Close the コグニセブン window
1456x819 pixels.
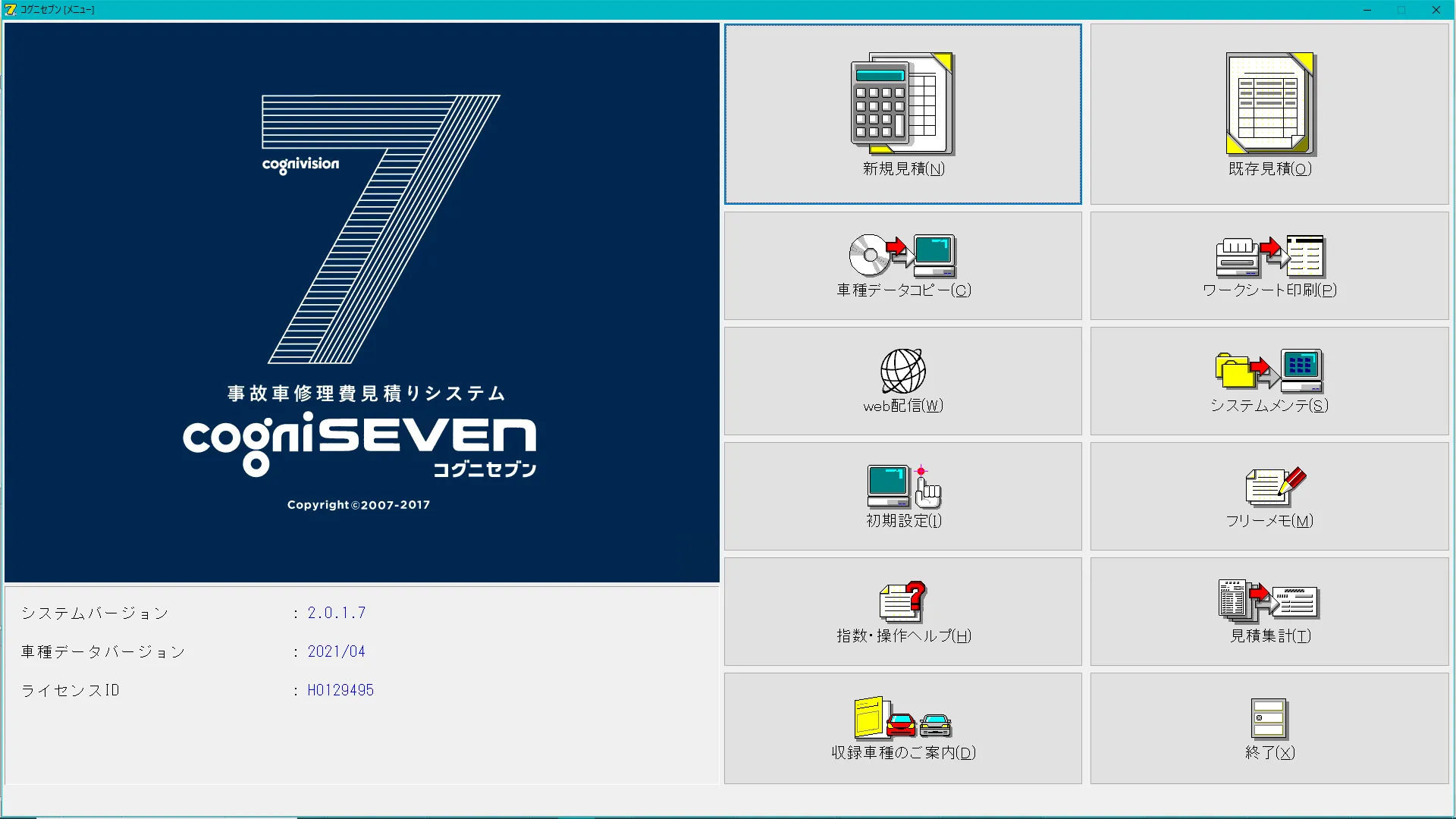pos(1436,10)
